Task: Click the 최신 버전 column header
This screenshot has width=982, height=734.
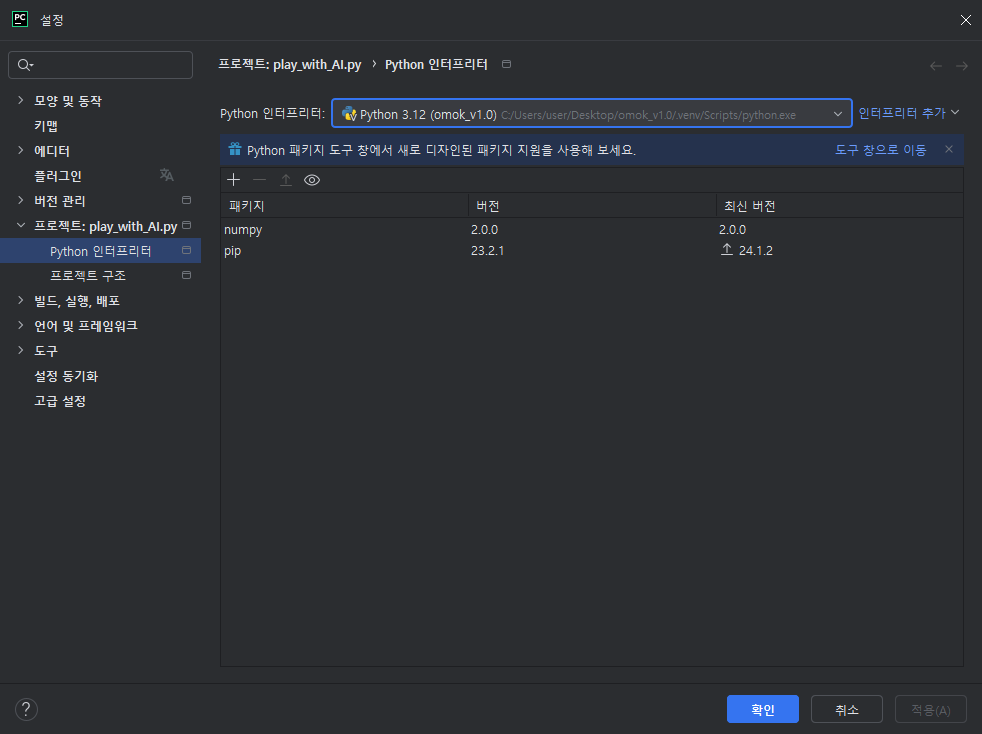Action: (x=839, y=206)
